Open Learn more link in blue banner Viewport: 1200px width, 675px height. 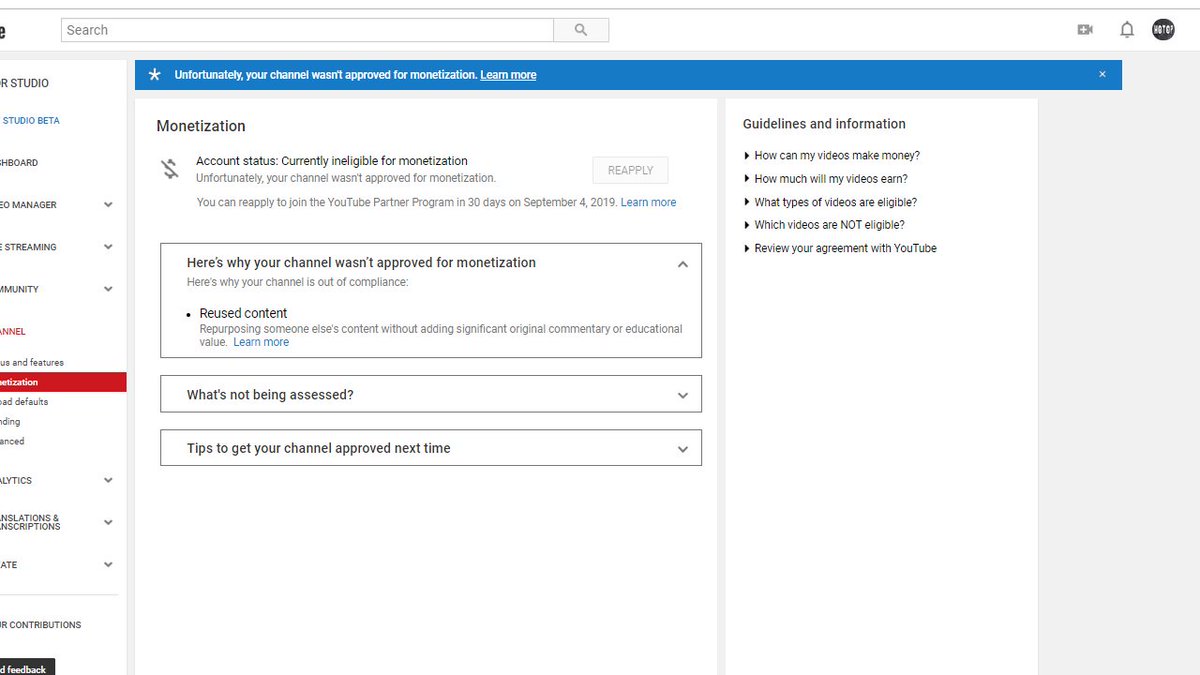[508, 75]
